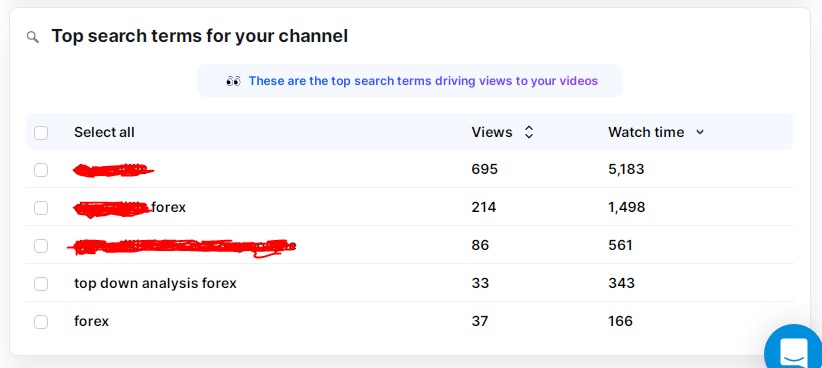This screenshot has height=368, width=822.
Task: Click the 'Select all' label
Action: (104, 132)
